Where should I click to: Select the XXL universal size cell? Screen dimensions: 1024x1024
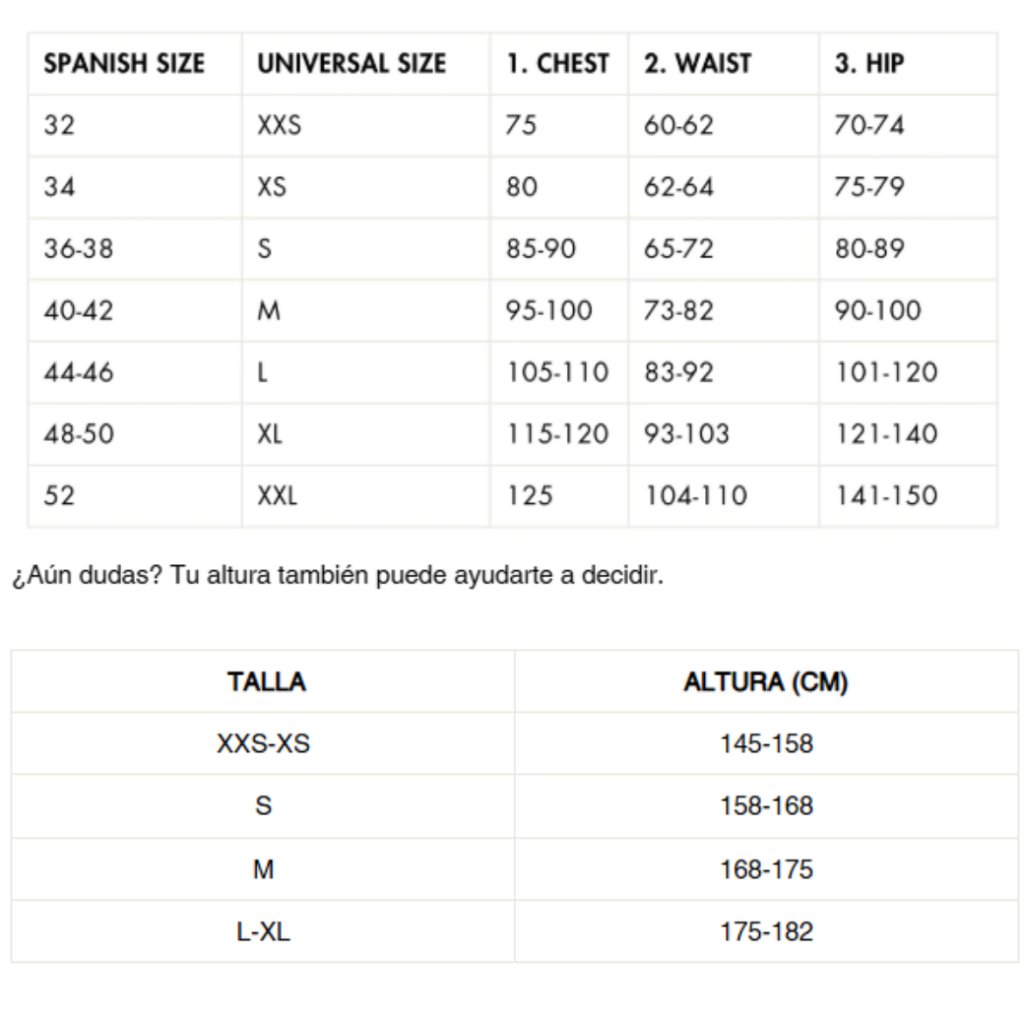(x=277, y=496)
